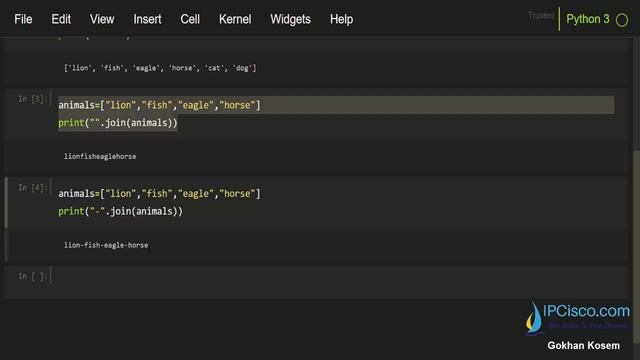Open the Help menu
Screen dimensions: 640x360
pyautogui.click(x=342, y=19)
